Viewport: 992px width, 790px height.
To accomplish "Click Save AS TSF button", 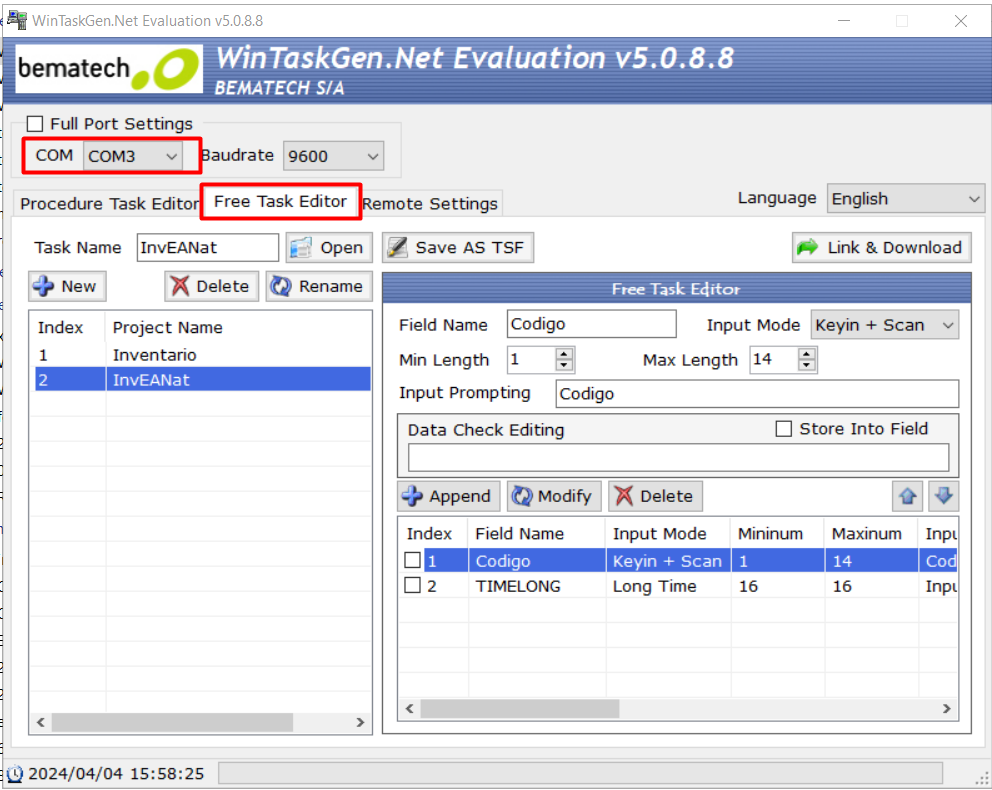I will (x=457, y=247).
